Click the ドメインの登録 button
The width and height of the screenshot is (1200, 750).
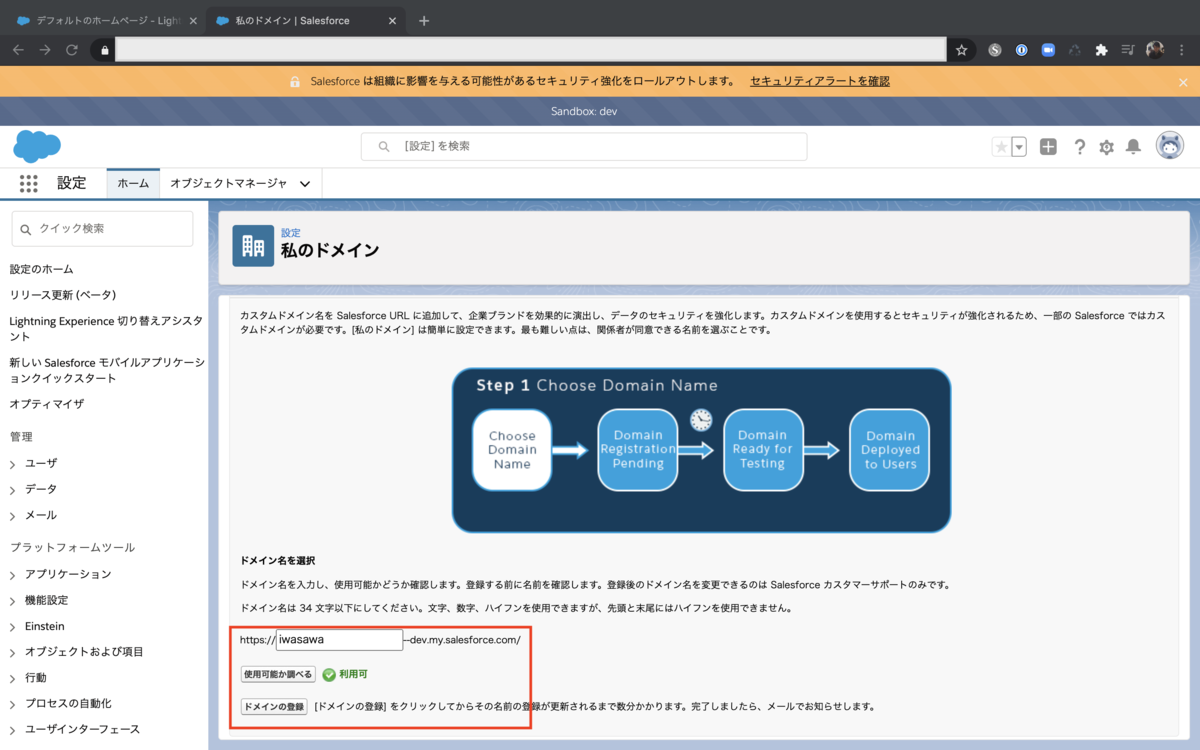274,707
